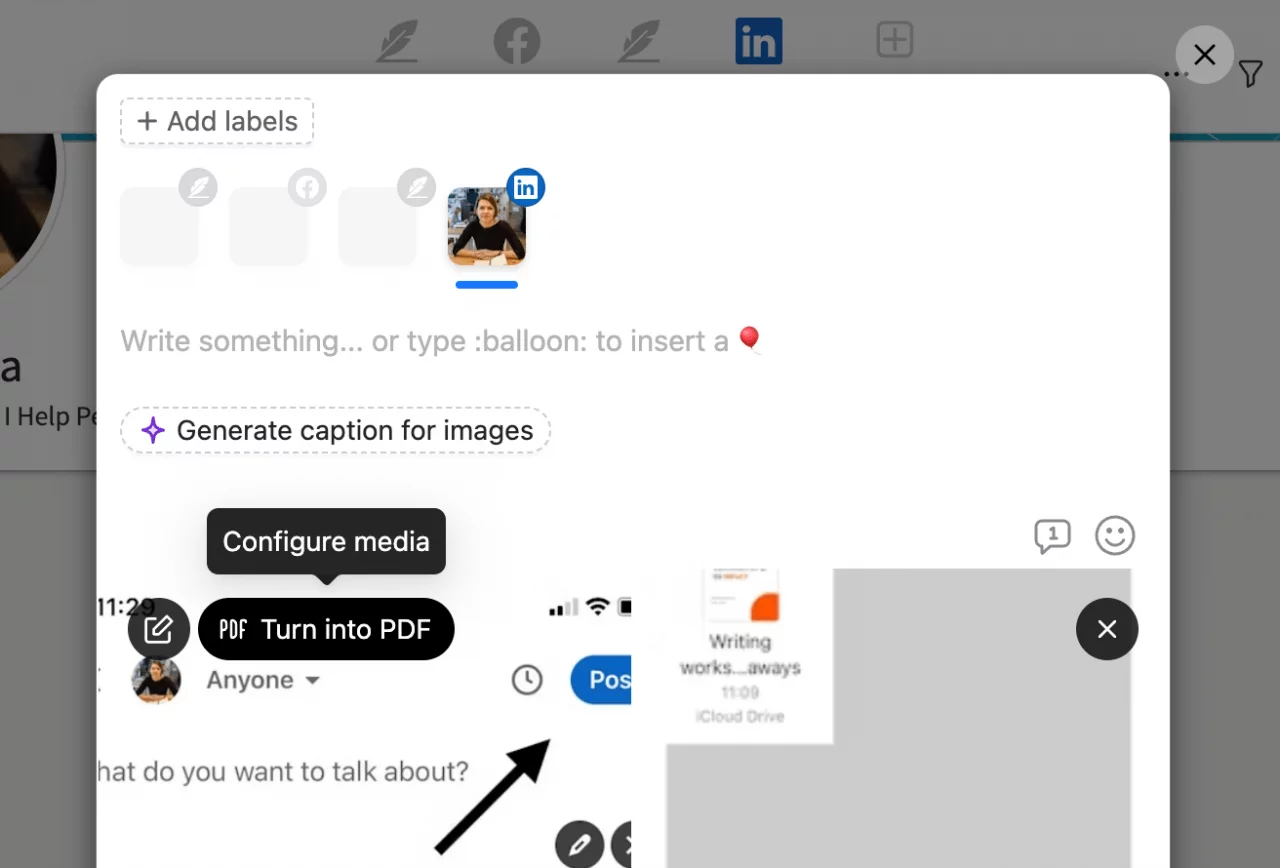This screenshot has width=1280, height=868.
Task: Expand the more options ellipsis menu
Action: coord(1176,74)
